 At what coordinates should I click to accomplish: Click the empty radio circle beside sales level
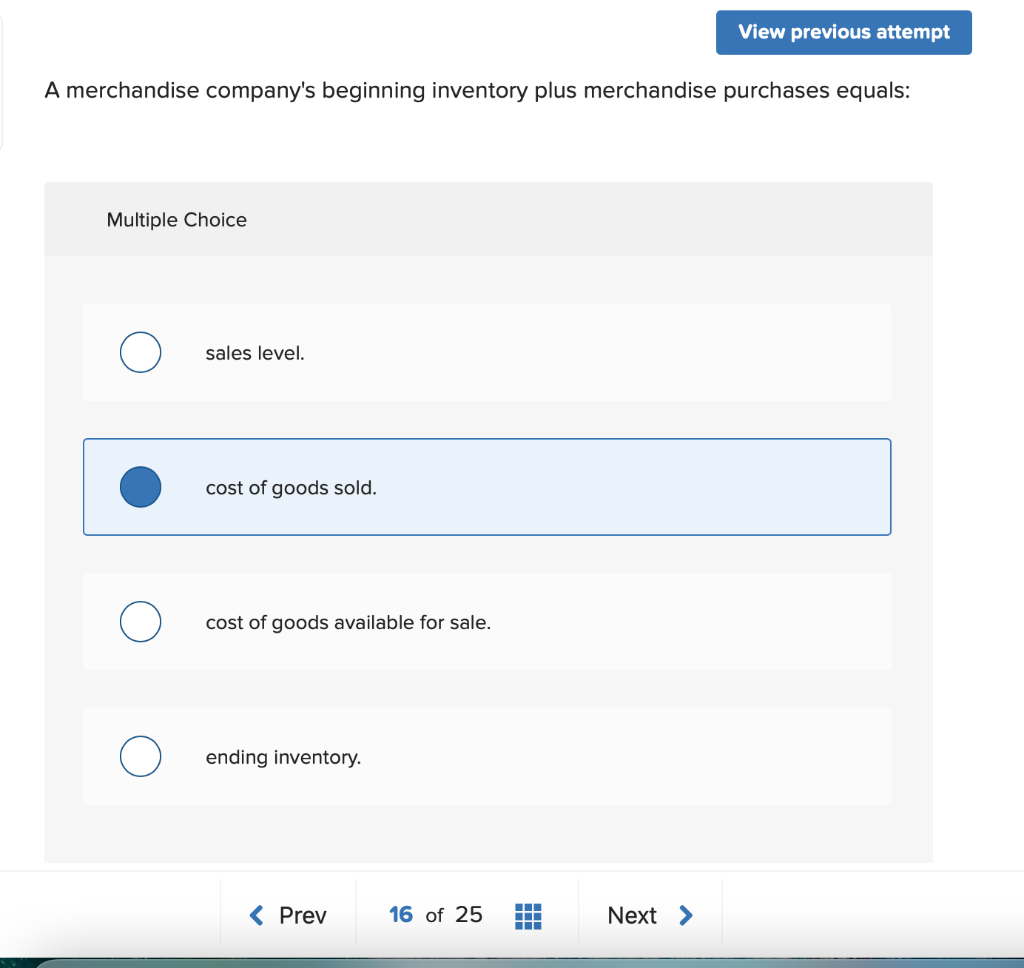click(140, 352)
